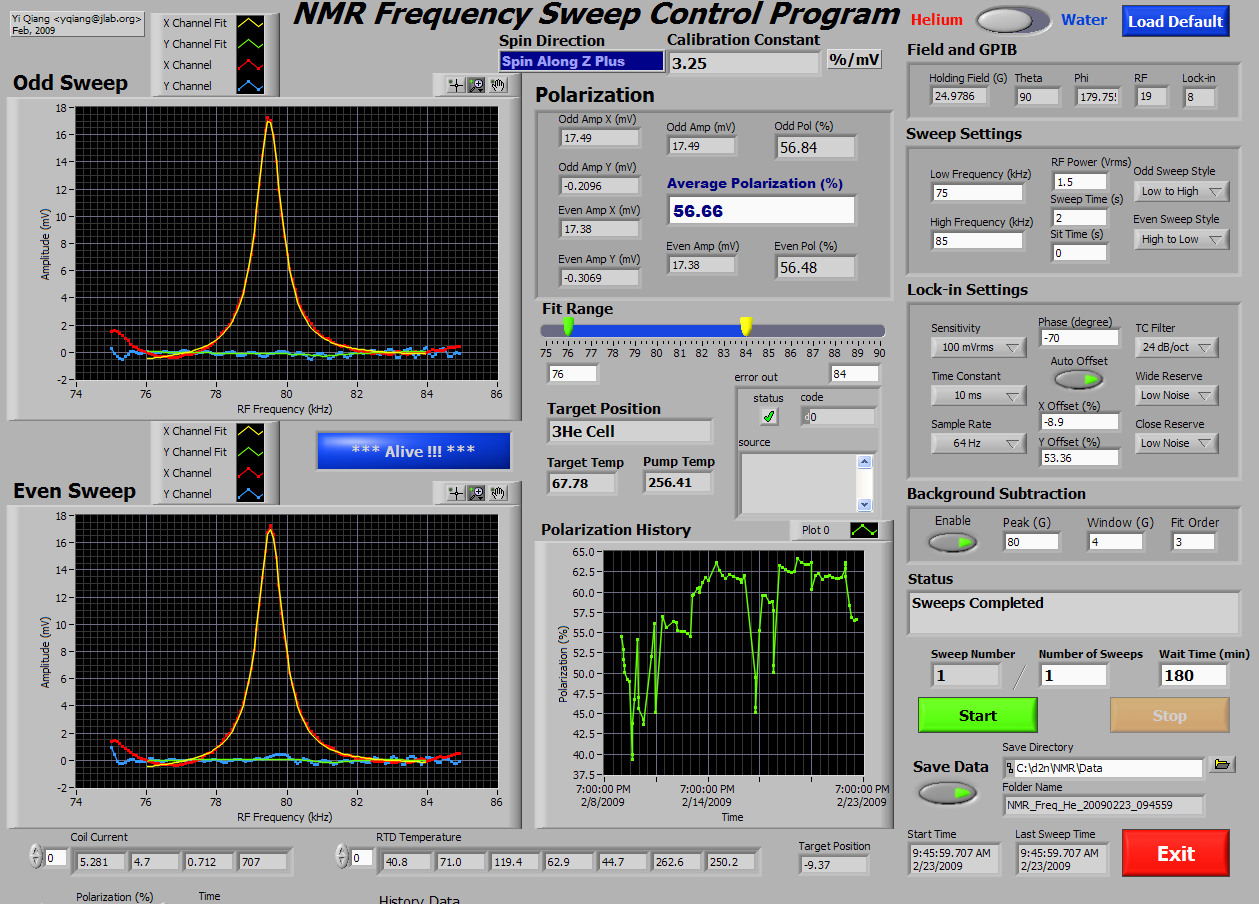Click the green Start button

click(978, 715)
